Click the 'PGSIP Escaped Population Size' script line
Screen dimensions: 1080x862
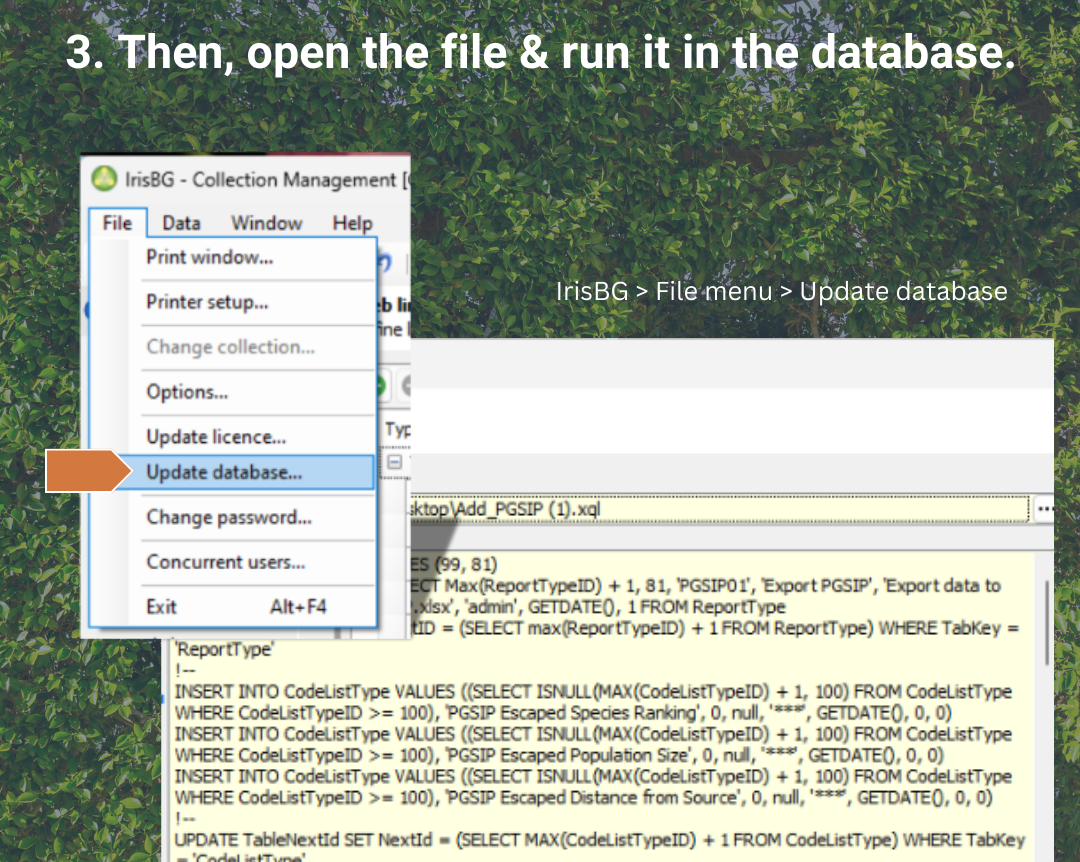click(x=559, y=755)
